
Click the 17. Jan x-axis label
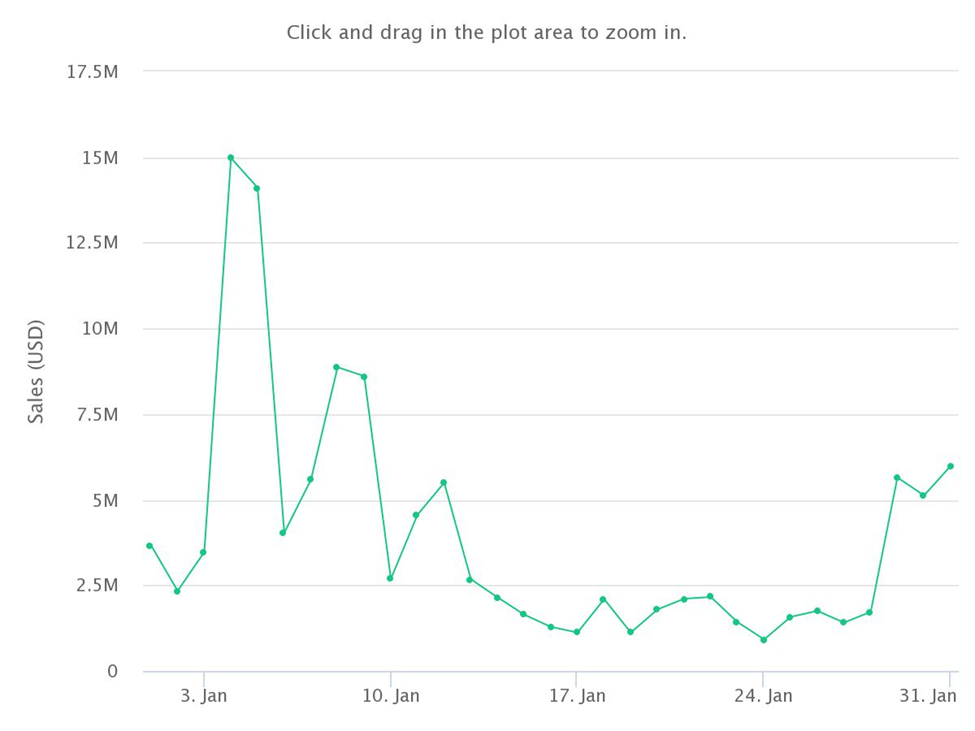(x=577, y=696)
